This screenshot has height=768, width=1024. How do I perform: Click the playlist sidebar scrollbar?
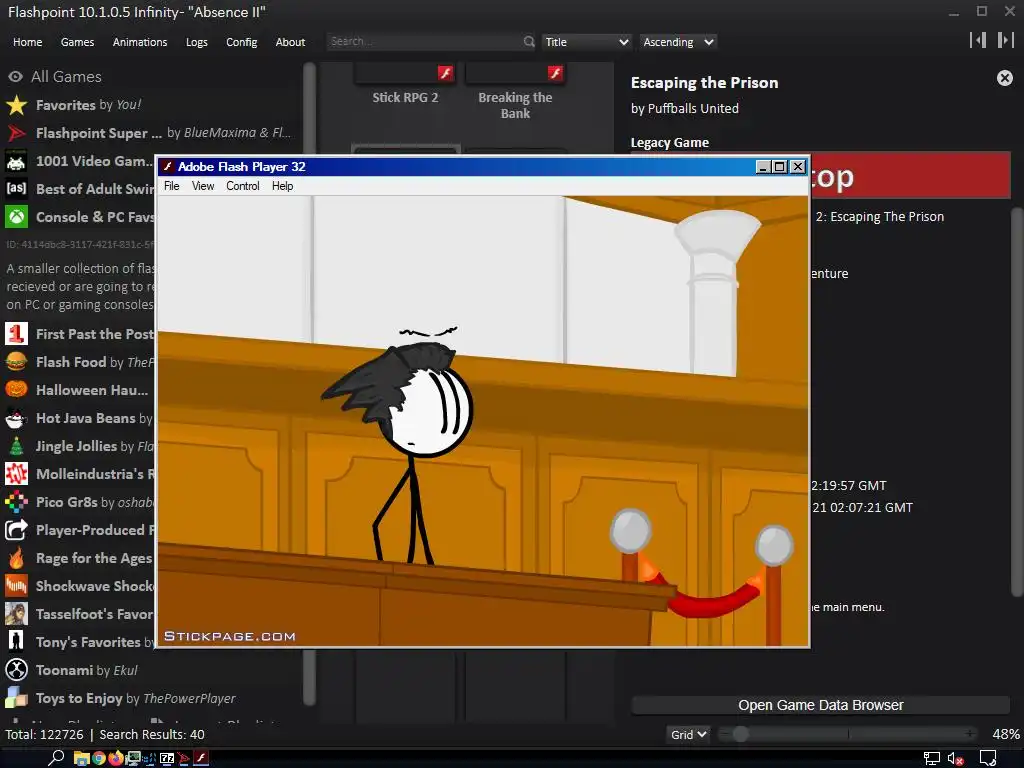(310, 384)
